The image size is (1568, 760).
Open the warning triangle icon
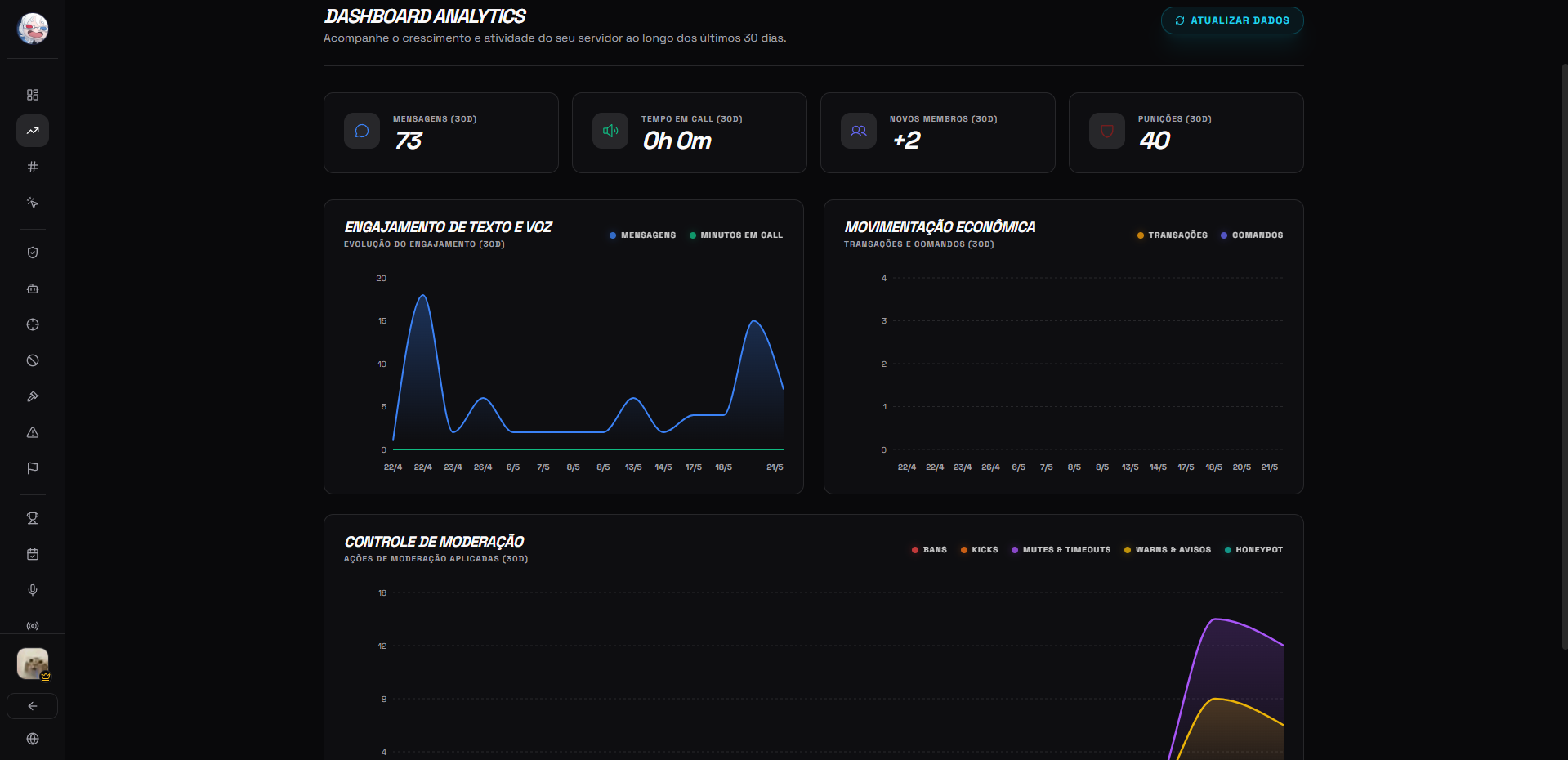(x=33, y=432)
